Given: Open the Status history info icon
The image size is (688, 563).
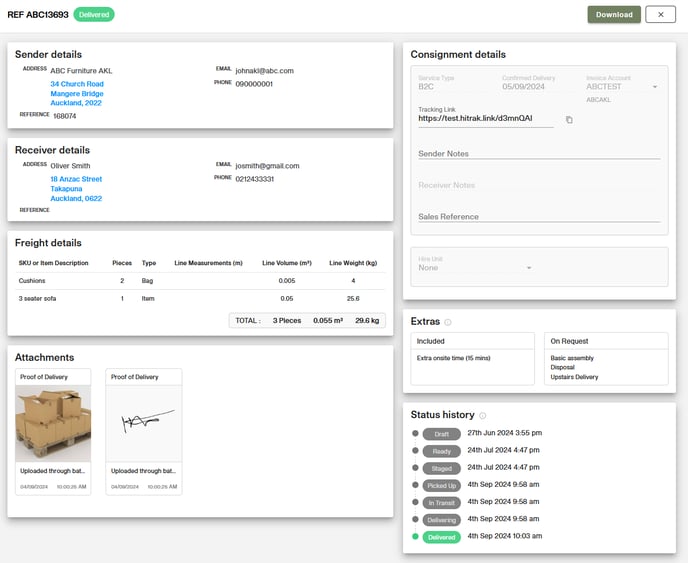Looking at the screenshot, I should click(482, 415).
